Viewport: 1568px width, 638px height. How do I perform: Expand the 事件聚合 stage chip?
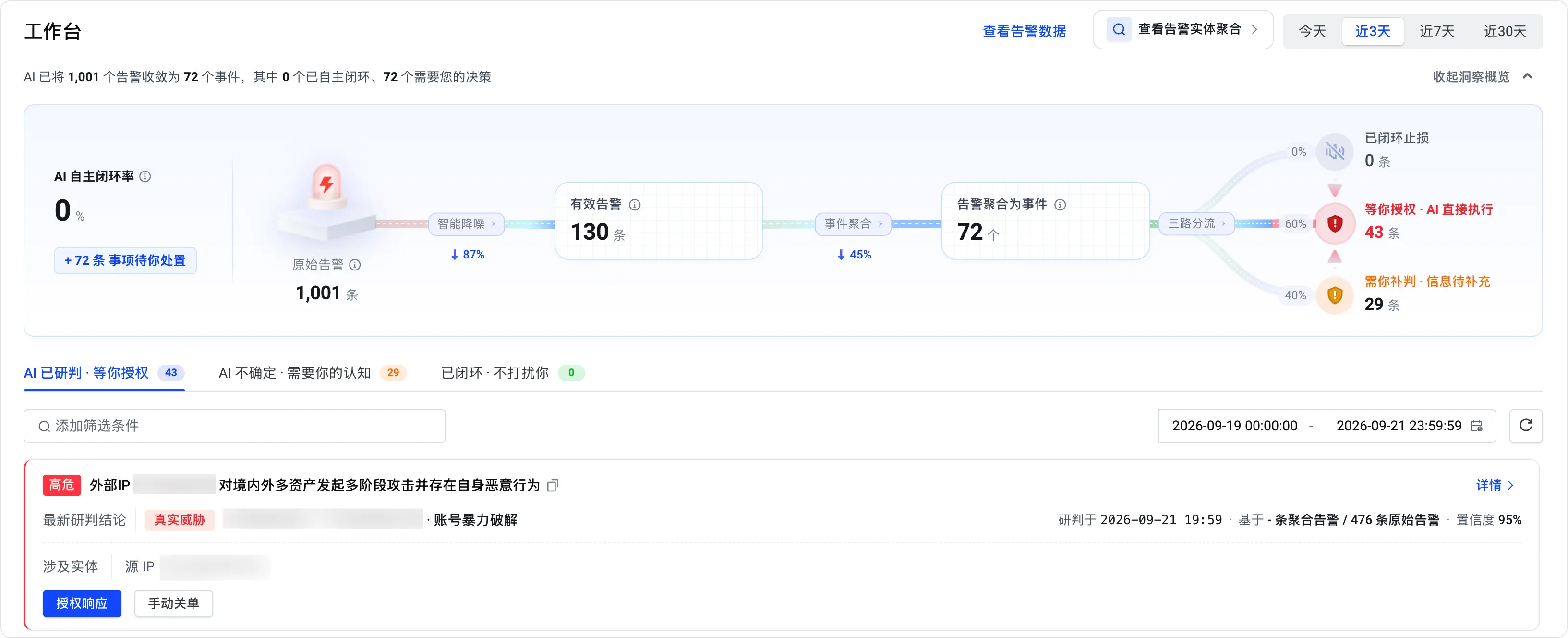coord(853,223)
